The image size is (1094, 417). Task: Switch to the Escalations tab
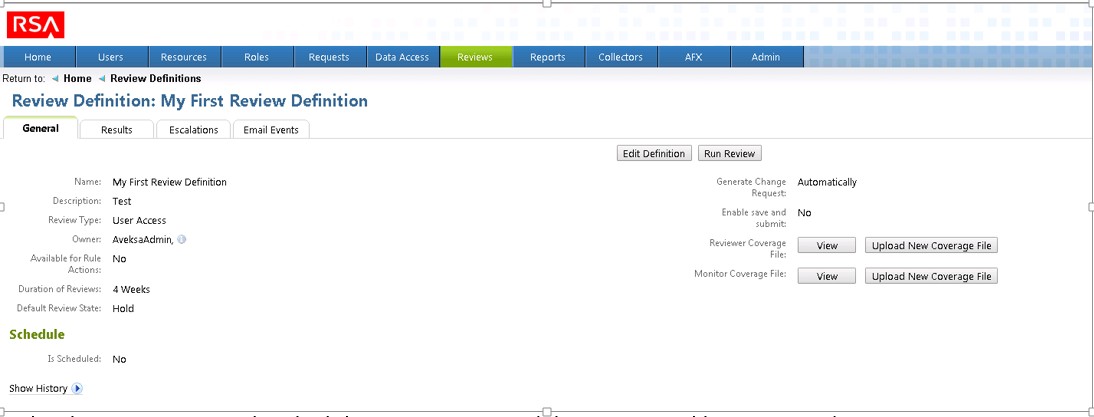tap(194, 130)
